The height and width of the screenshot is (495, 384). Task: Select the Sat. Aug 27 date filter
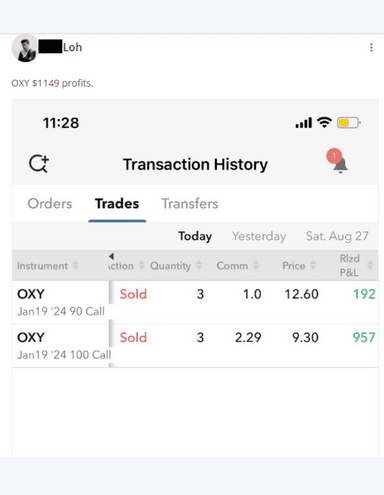pyautogui.click(x=337, y=236)
